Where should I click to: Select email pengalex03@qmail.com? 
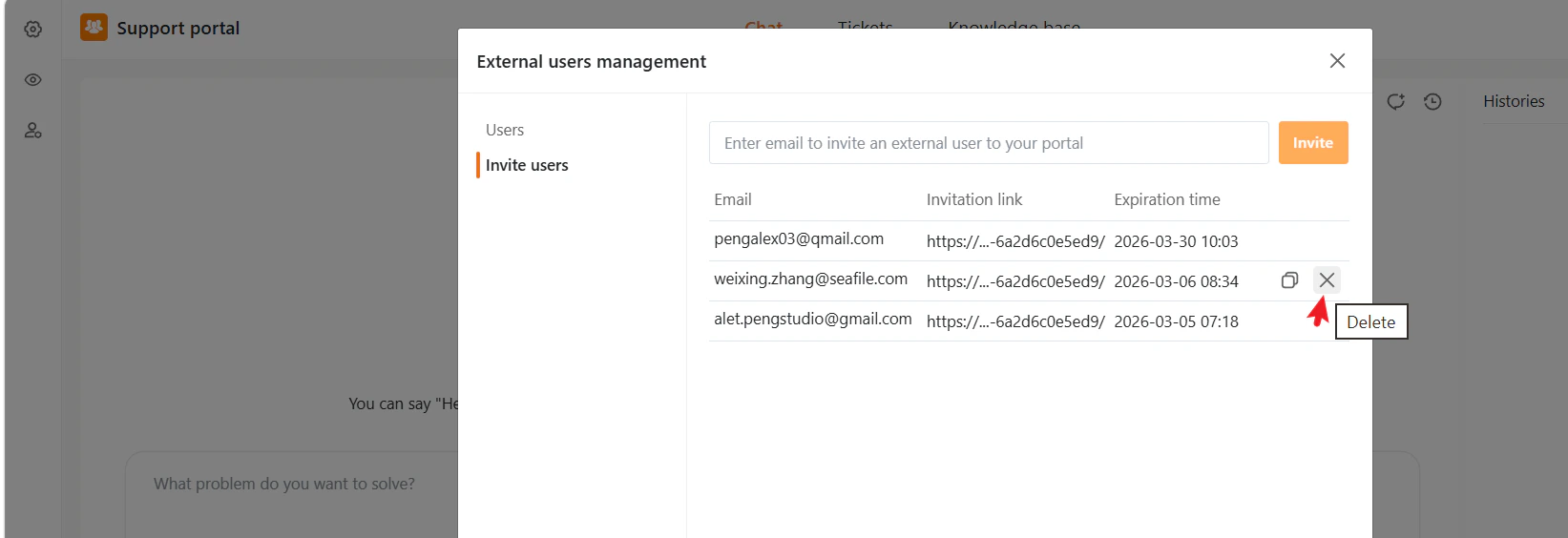(x=799, y=238)
